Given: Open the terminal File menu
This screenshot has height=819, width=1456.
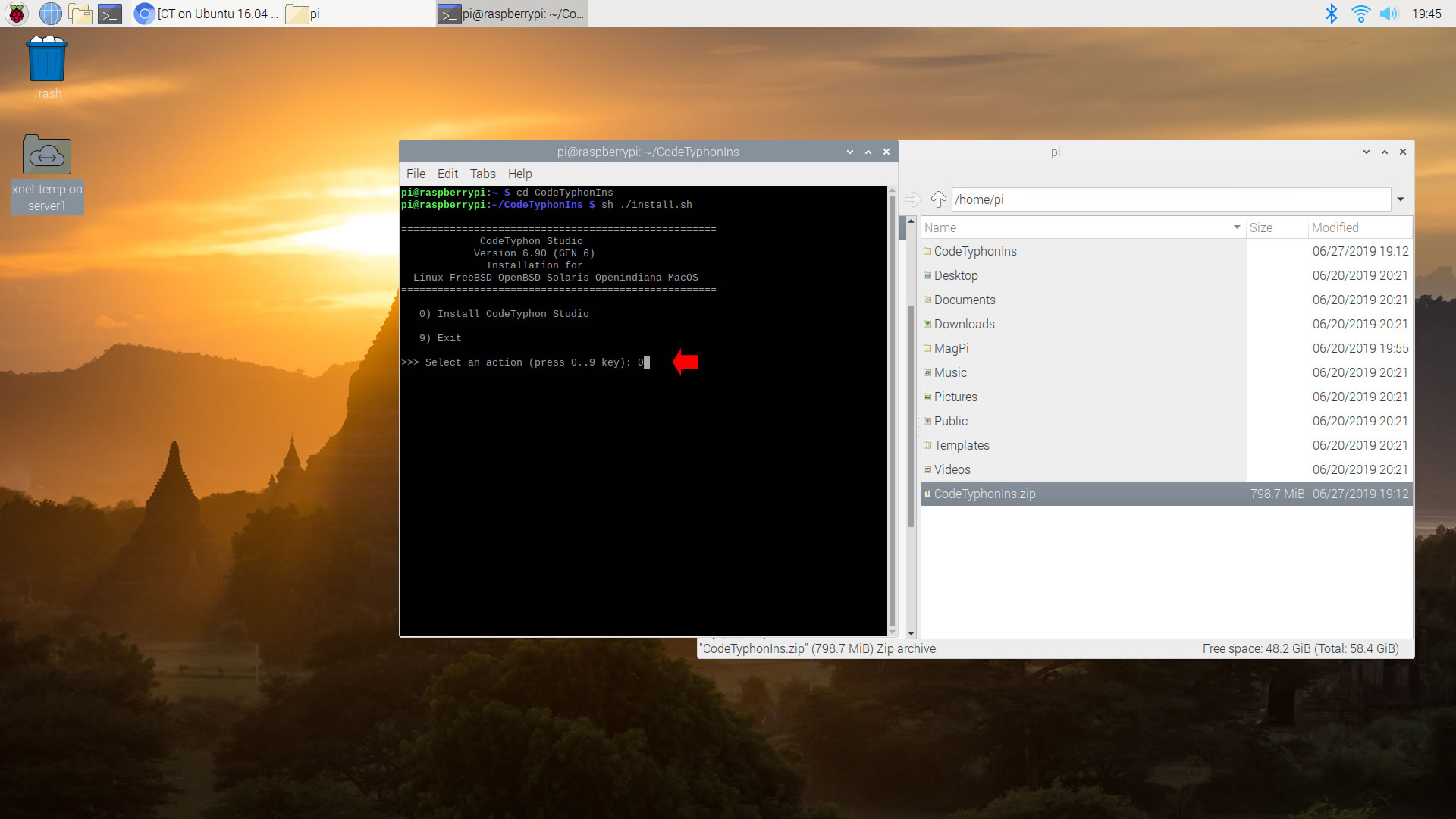Looking at the screenshot, I should click(416, 174).
